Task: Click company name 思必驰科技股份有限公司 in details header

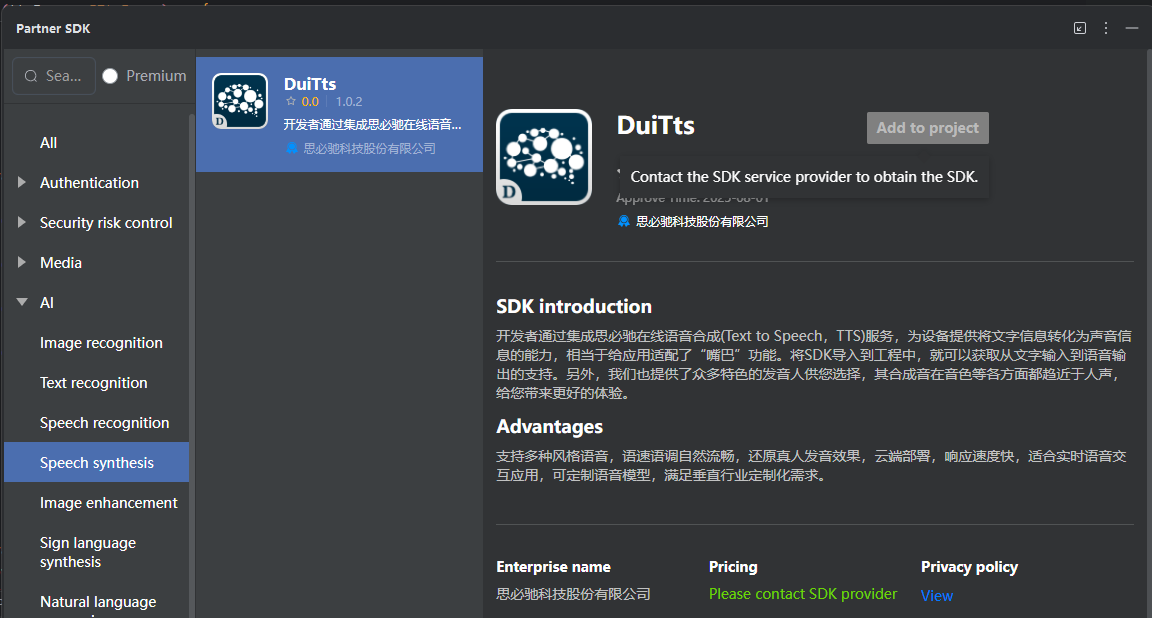Action: pos(702,221)
